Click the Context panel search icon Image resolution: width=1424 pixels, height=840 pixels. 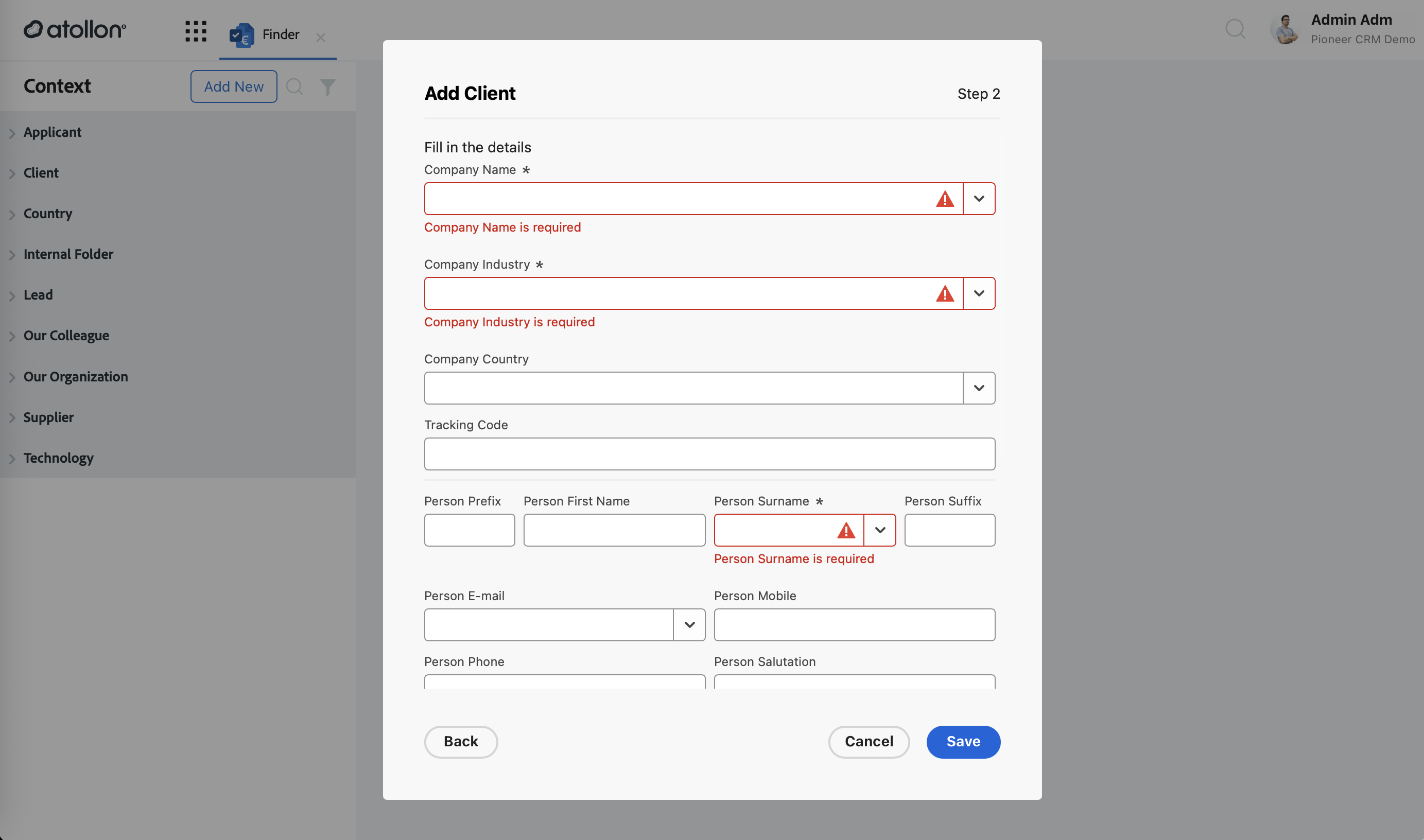click(294, 86)
